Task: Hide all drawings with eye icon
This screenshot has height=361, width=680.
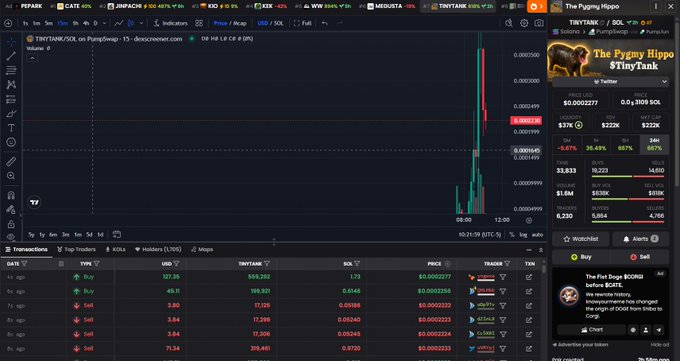Action: pos(11,237)
